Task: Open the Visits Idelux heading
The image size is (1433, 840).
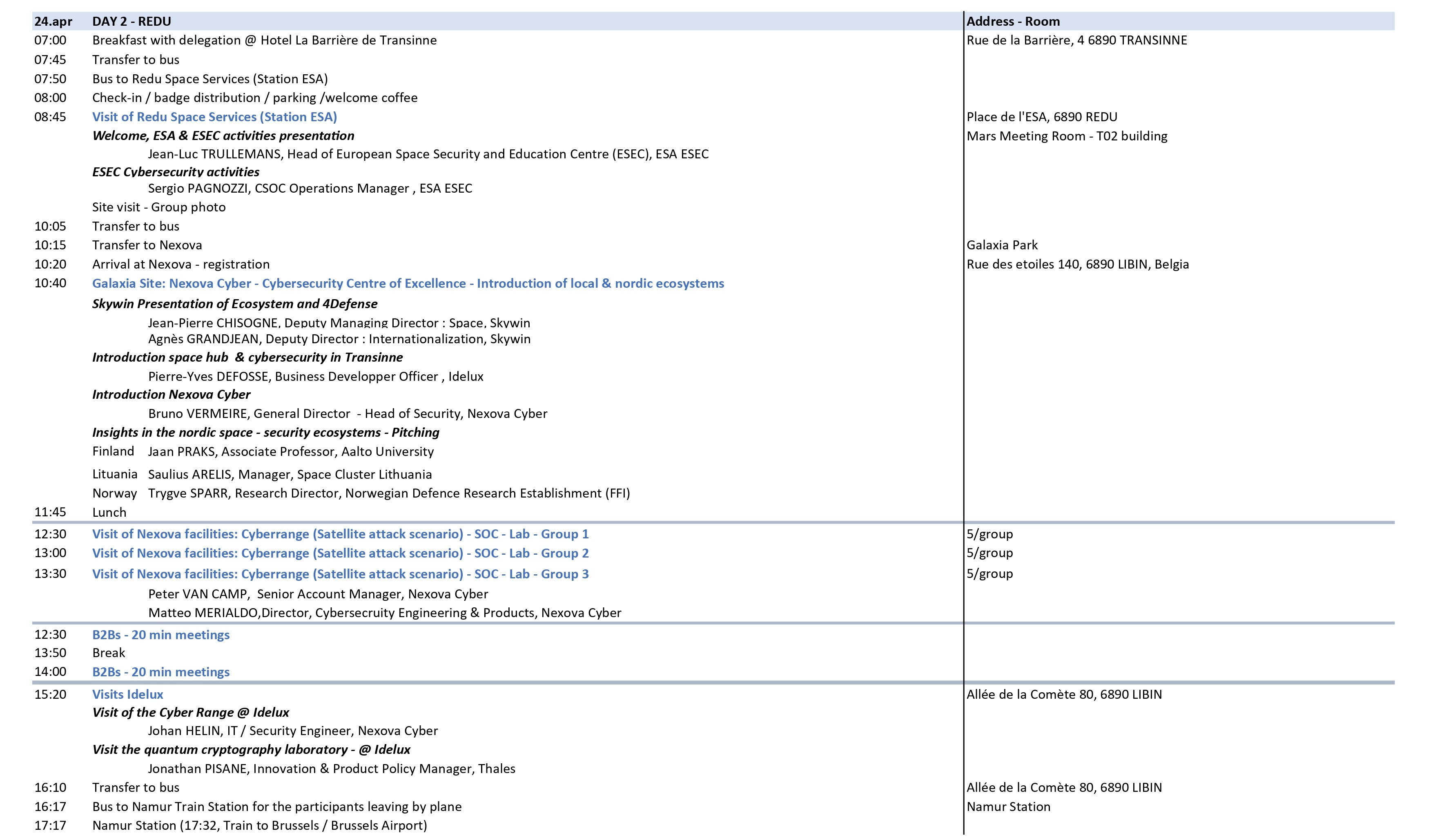Action: pos(127,694)
